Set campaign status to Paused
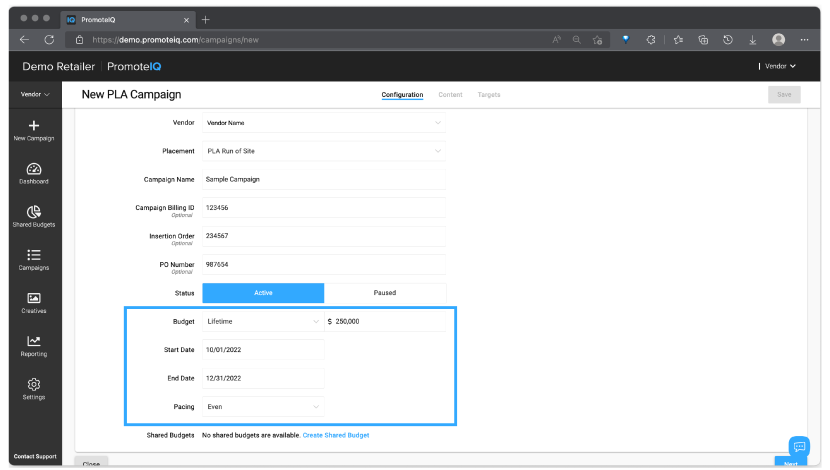The width and height of the screenshot is (830, 470). pos(385,293)
